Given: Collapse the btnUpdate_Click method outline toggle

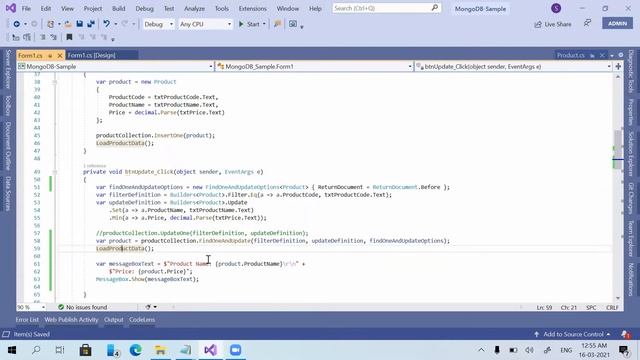Looking at the screenshot, I should [55, 172].
